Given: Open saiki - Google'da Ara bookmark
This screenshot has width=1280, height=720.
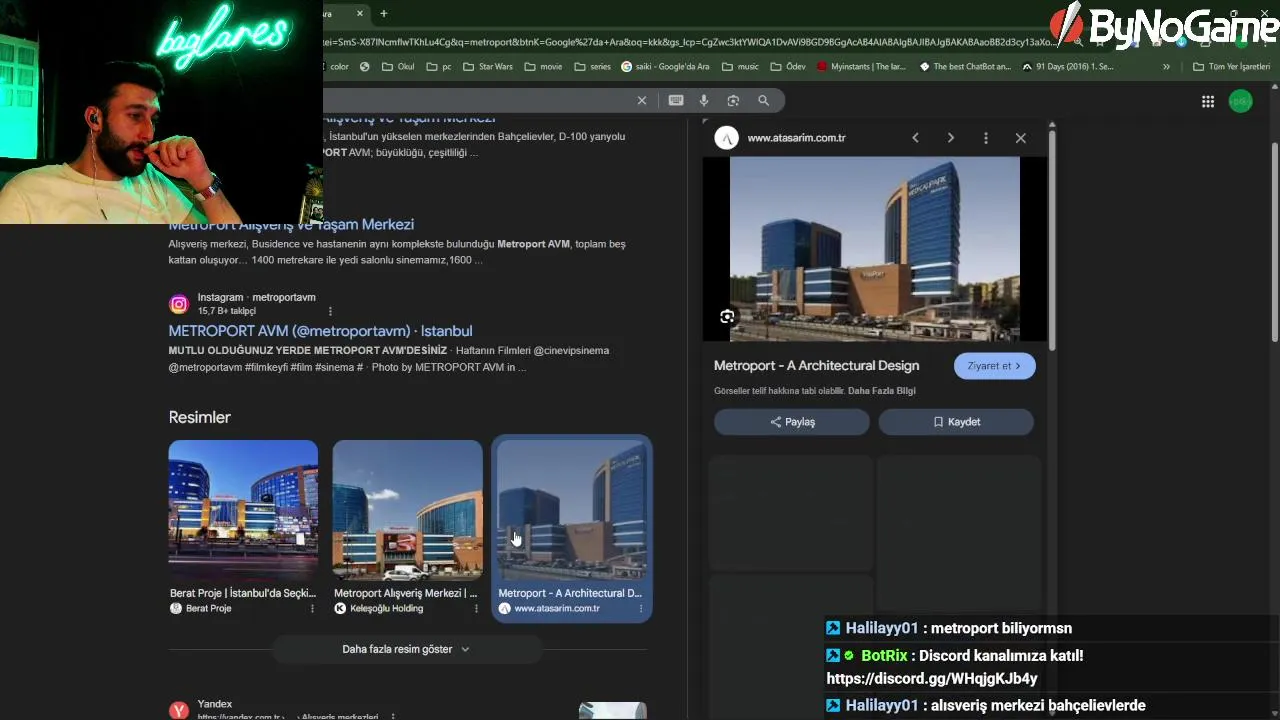Looking at the screenshot, I should (666, 67).
